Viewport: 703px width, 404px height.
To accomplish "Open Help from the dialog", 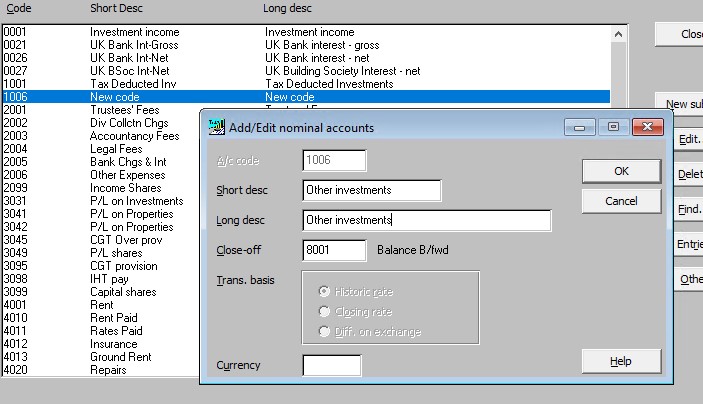I will coord(621,361).
